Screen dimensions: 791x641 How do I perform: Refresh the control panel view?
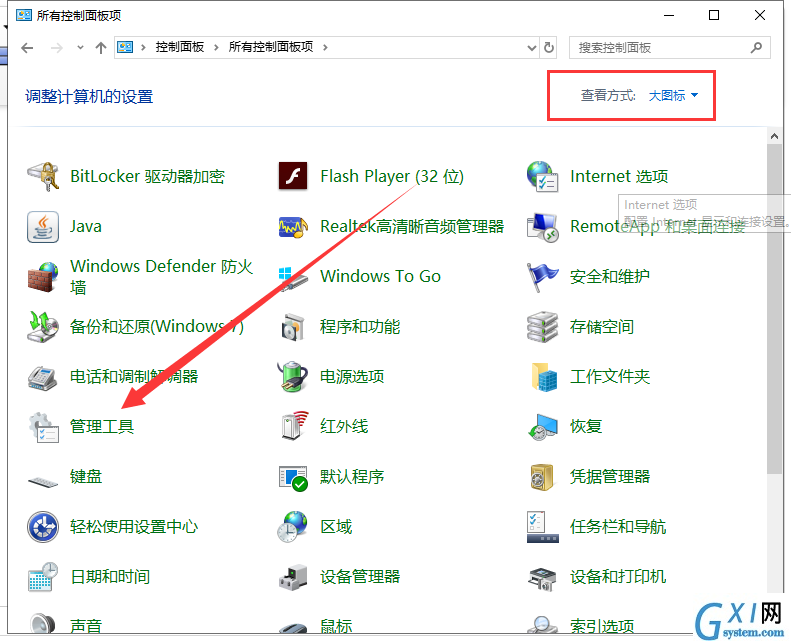click(x=549, y=48)
